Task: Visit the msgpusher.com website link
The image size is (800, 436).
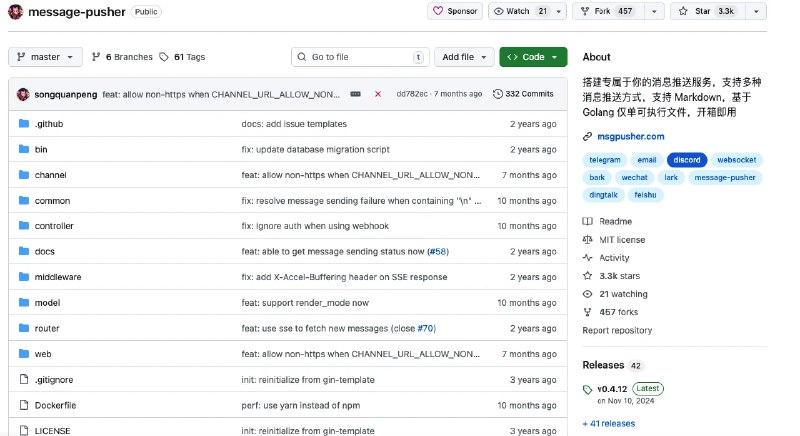Action: tap(631, 136)
